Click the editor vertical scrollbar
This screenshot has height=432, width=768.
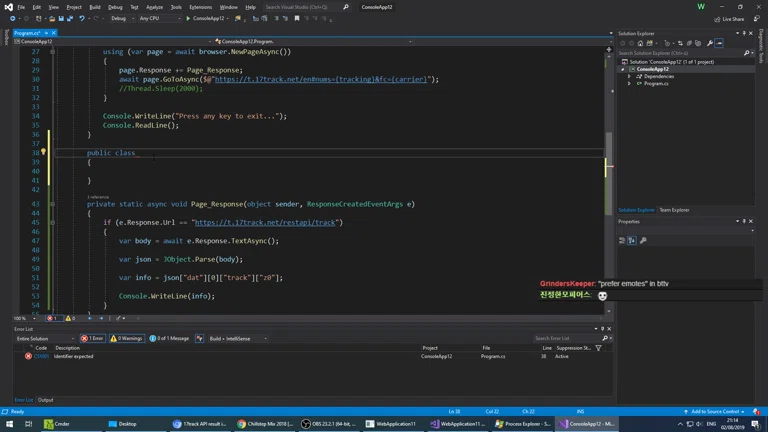pos(610,150)
